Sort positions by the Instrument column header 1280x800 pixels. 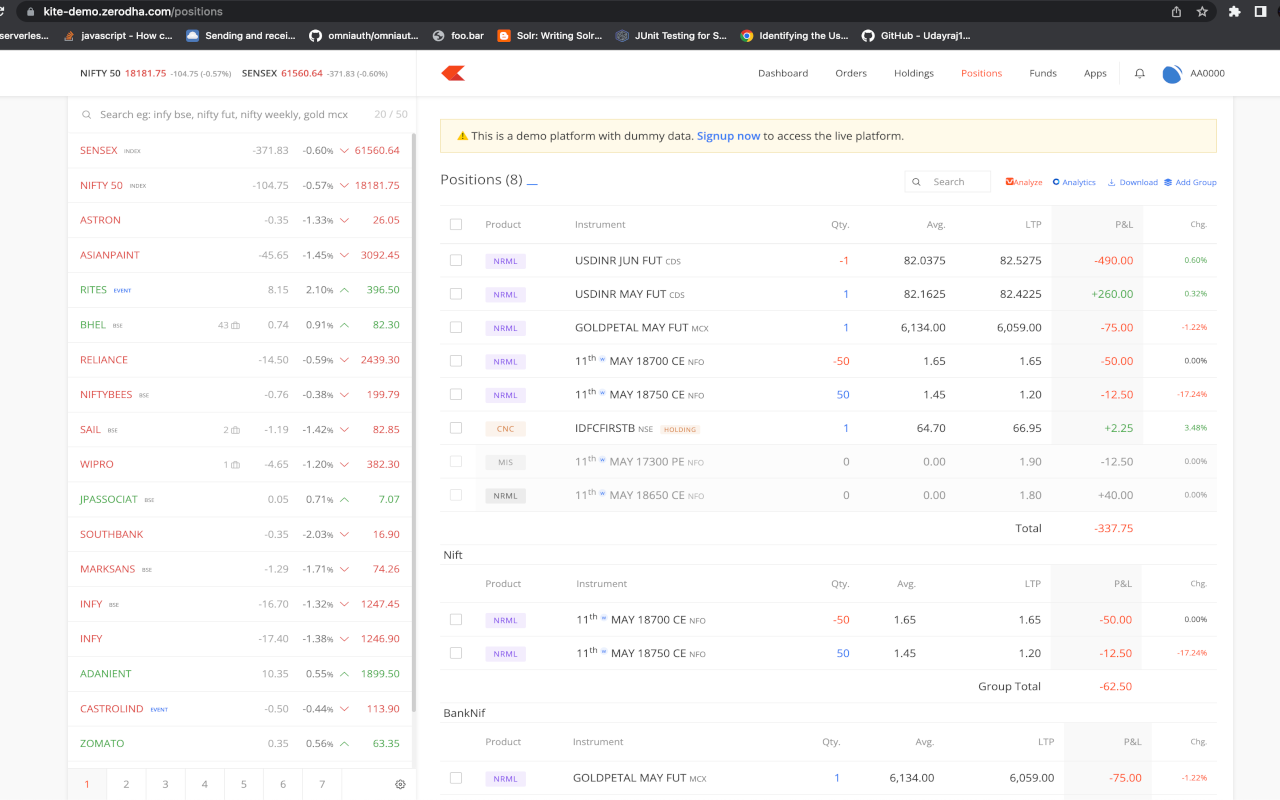[600, 225]
